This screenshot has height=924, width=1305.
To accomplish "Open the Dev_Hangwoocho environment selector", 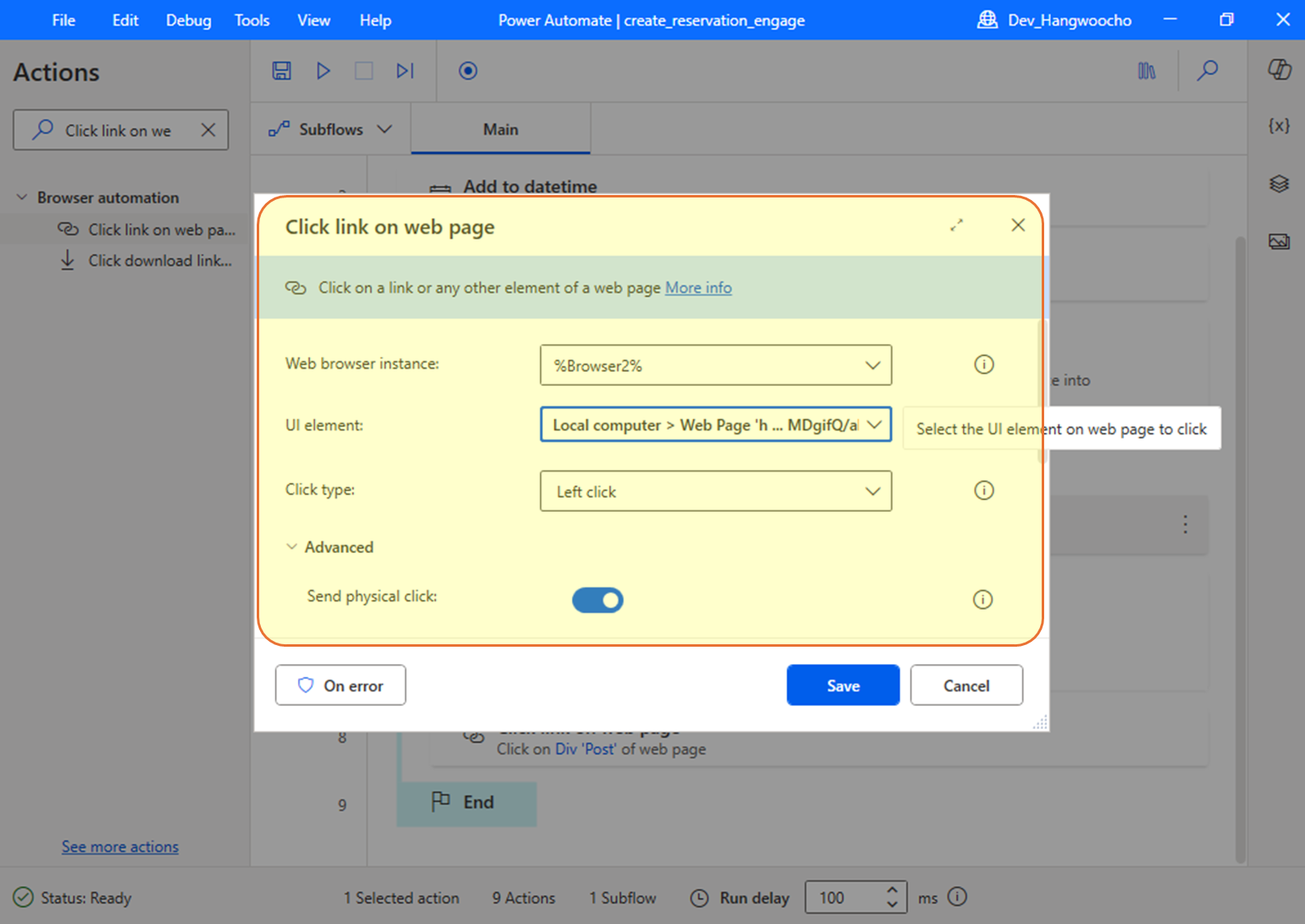I will tap(1054, 21).
